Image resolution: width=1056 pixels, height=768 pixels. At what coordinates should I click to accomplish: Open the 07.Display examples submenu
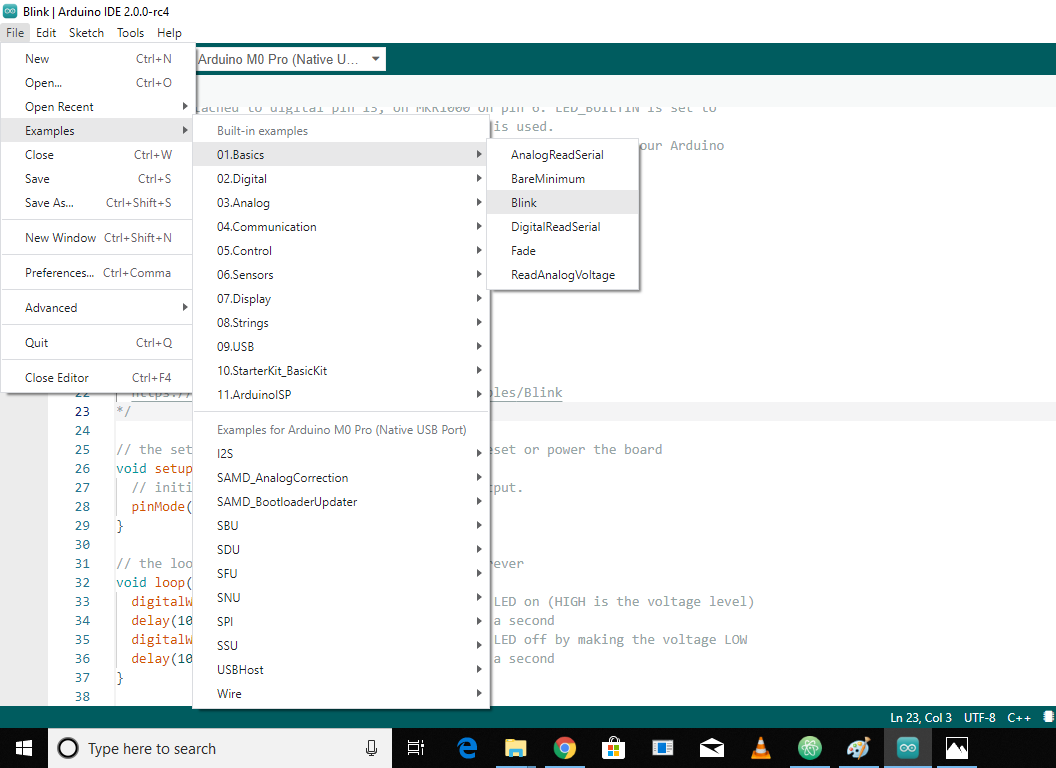[341, 298]
